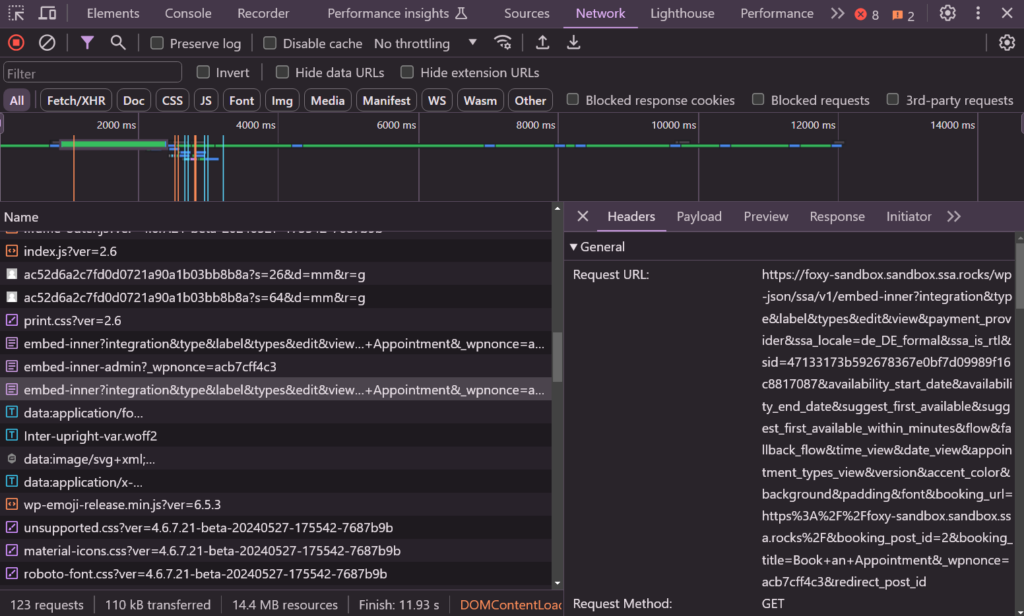Open network conditions wifi icon
Screen dimensions: 1024x616
click(x=503, y=43)
